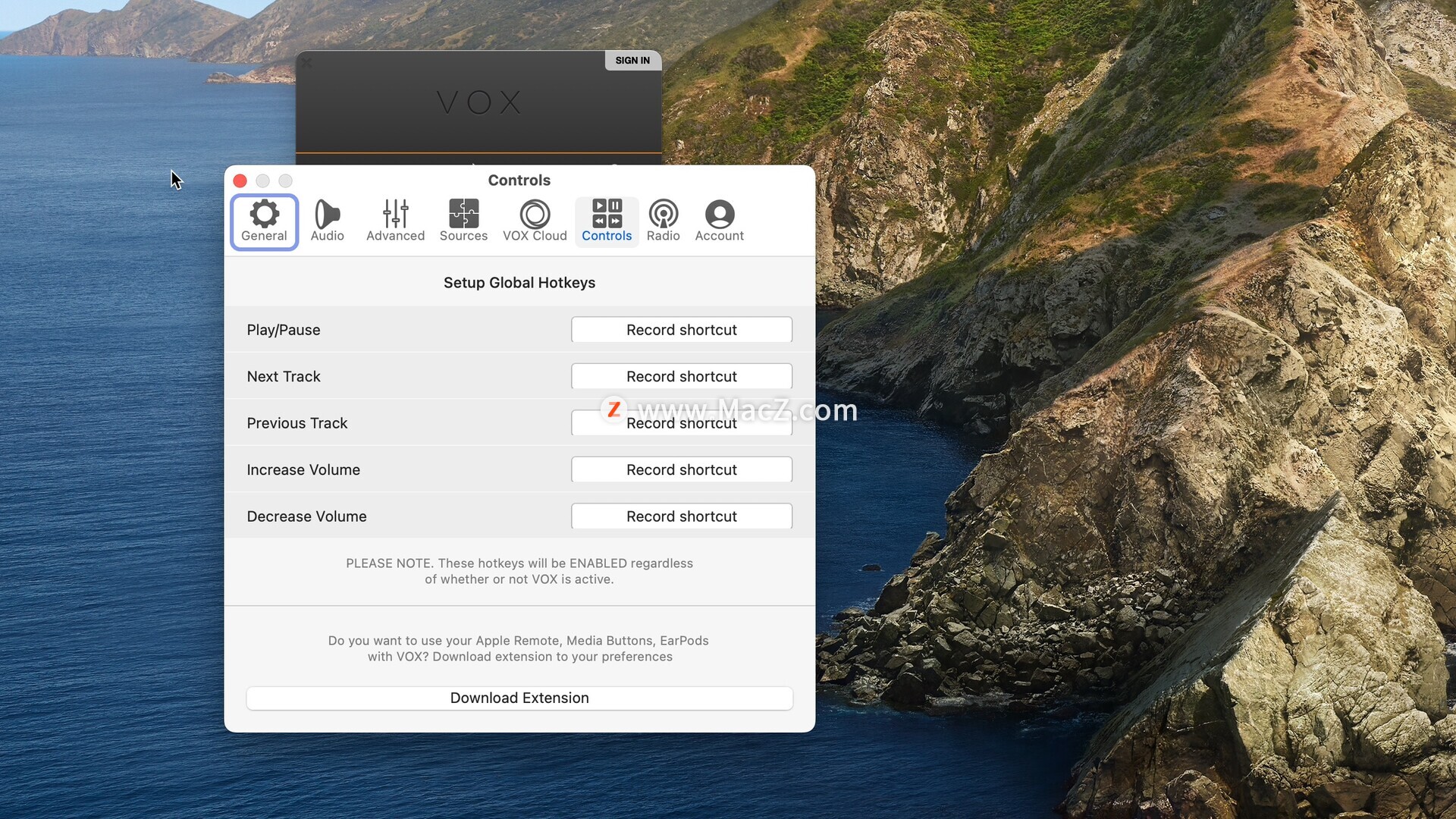This screenshot has height=819, width=1456.
Task: Click the 'Setup Global Hotkeys' heading
Action: tap(519, 283)
